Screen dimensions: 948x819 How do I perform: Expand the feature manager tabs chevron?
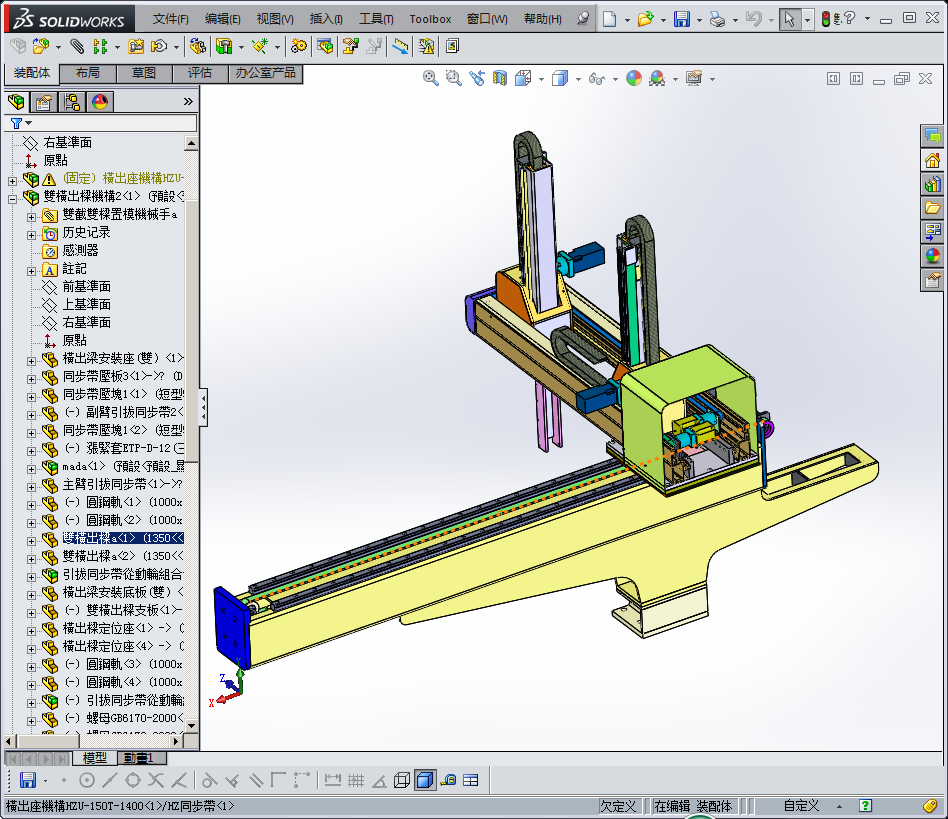(x=188, y=102)
